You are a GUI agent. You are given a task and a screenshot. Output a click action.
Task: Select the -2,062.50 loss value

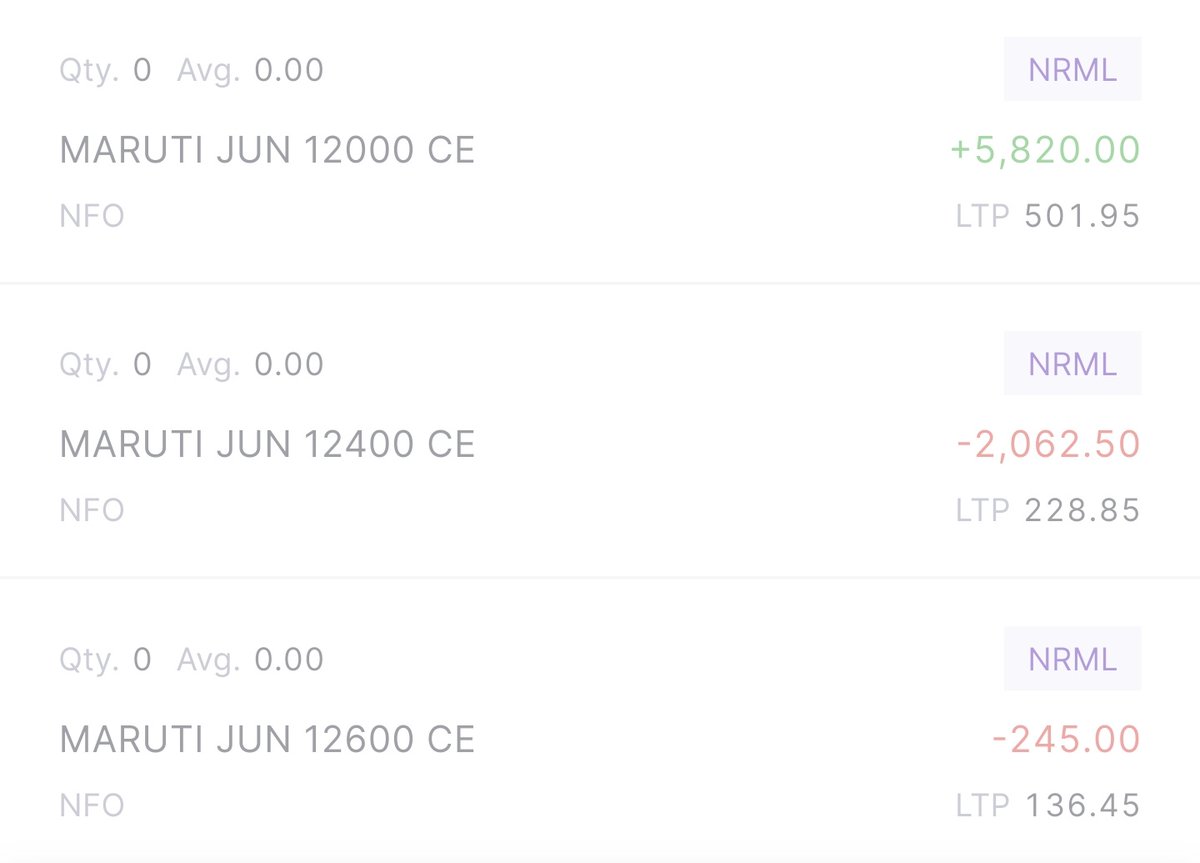1049,444
